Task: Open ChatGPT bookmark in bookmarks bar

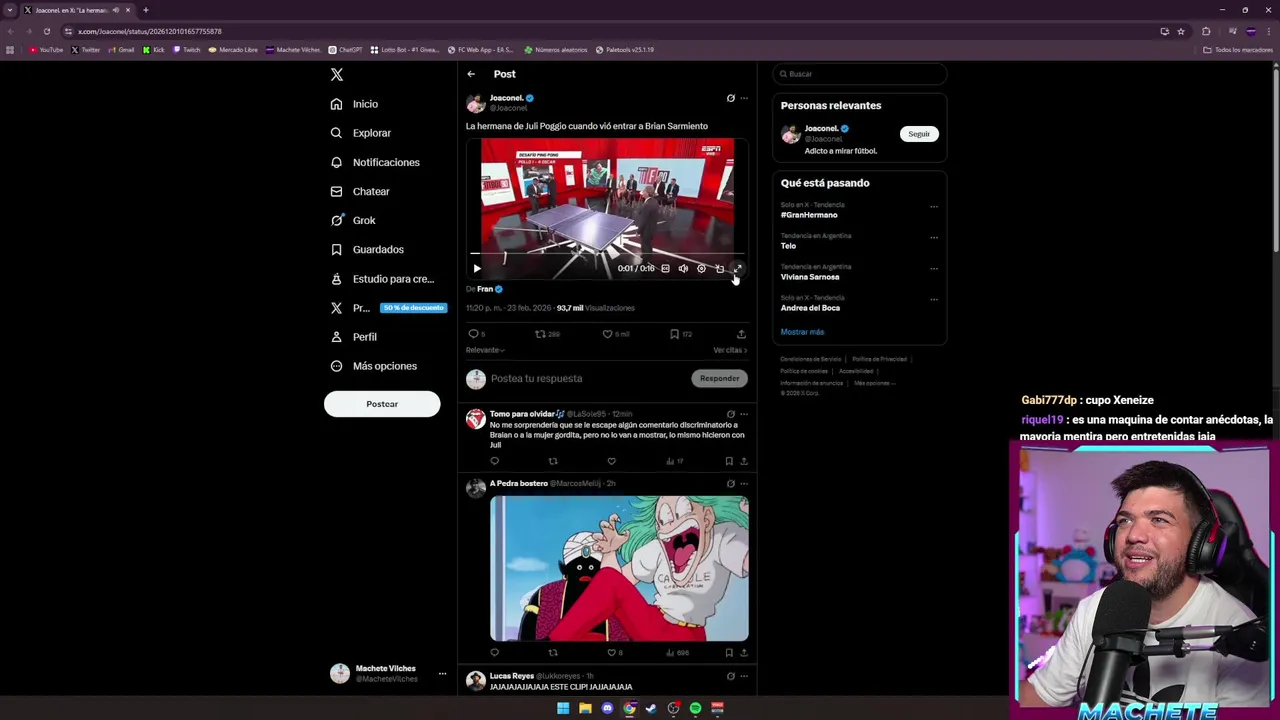Action: coord(345,50)
